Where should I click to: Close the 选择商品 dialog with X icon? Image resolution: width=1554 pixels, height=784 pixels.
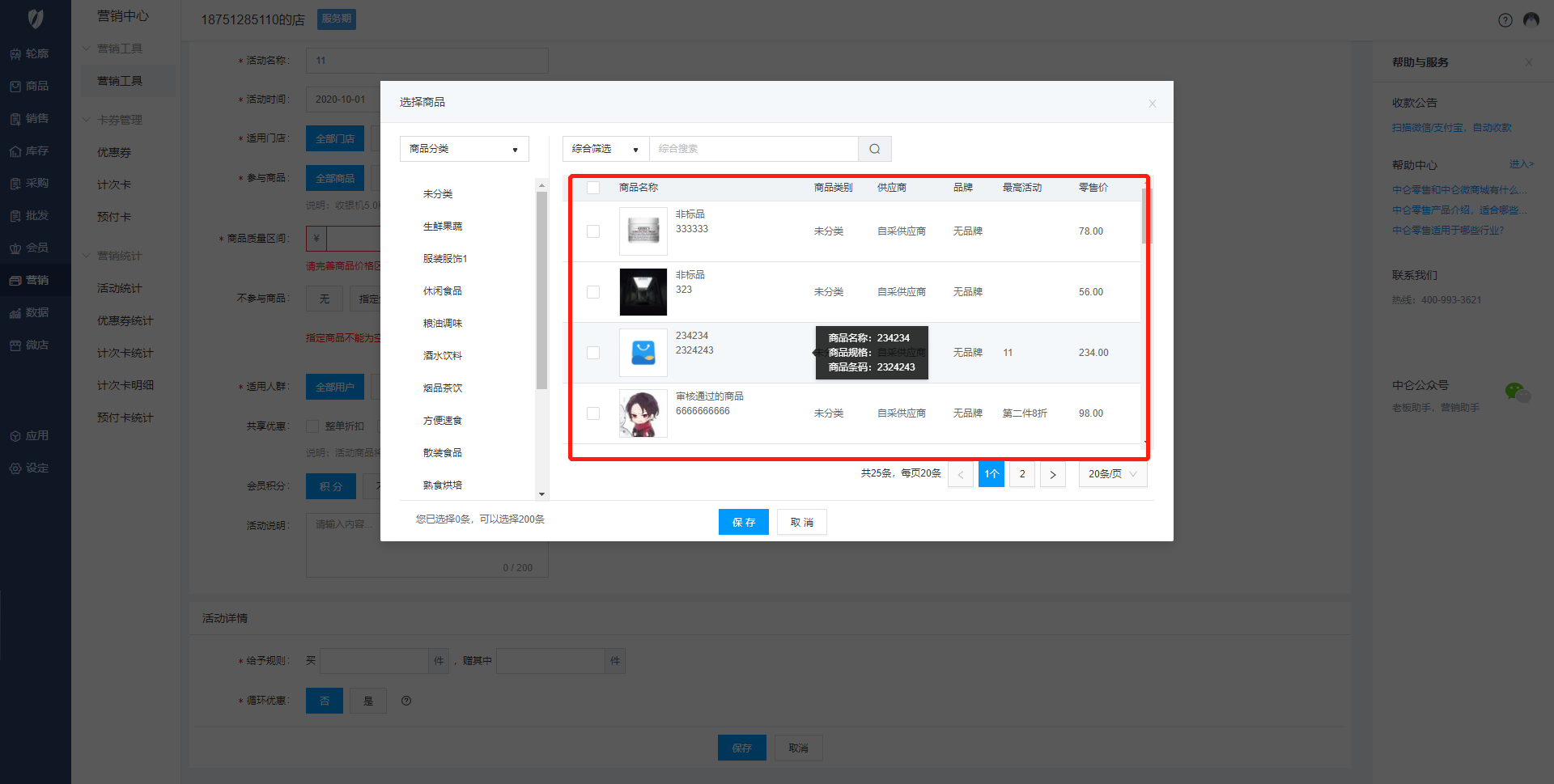point(1152,104)
